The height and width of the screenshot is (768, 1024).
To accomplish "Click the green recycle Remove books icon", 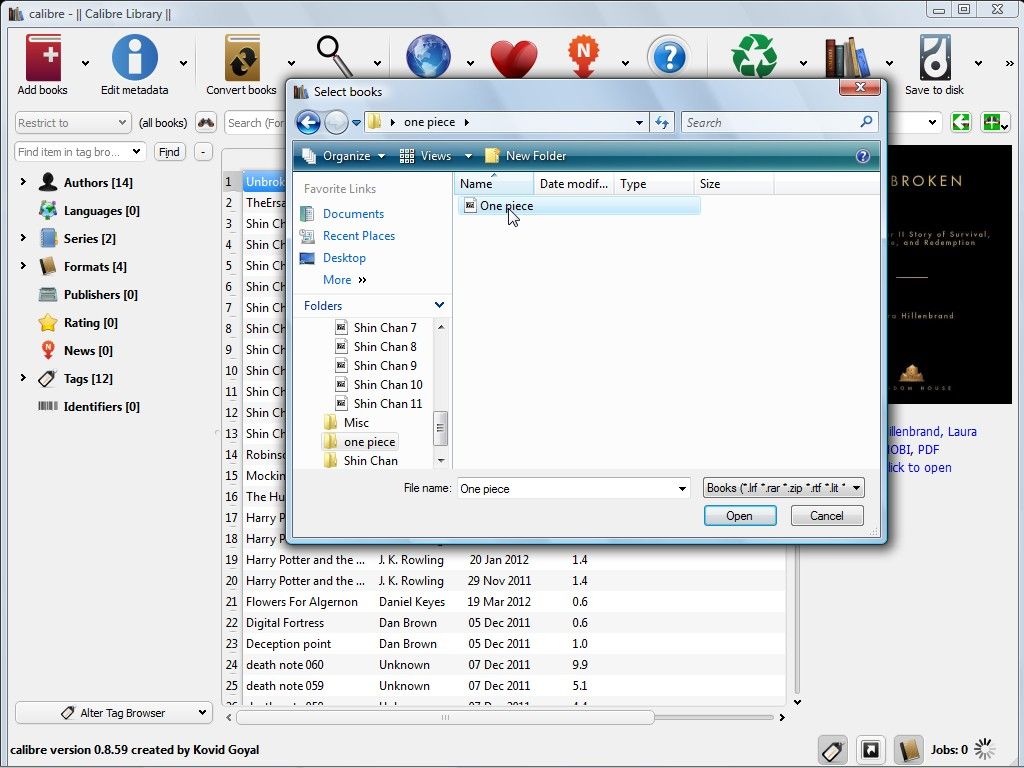I will tap(754, 57).
